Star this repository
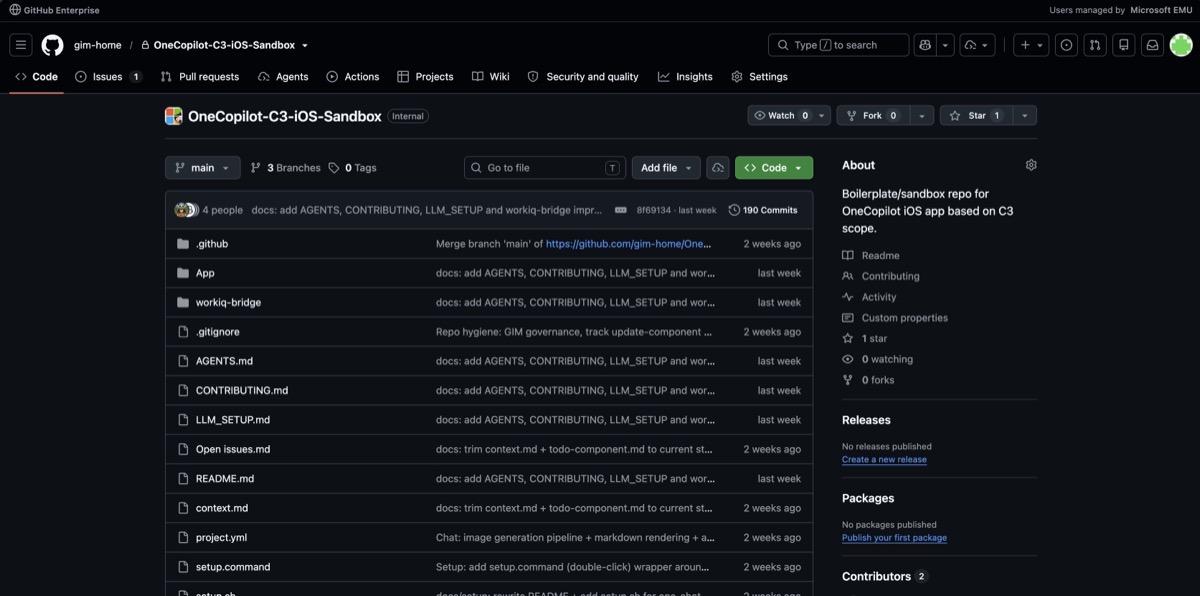The image size is (1200, 596). click(968, 116)
